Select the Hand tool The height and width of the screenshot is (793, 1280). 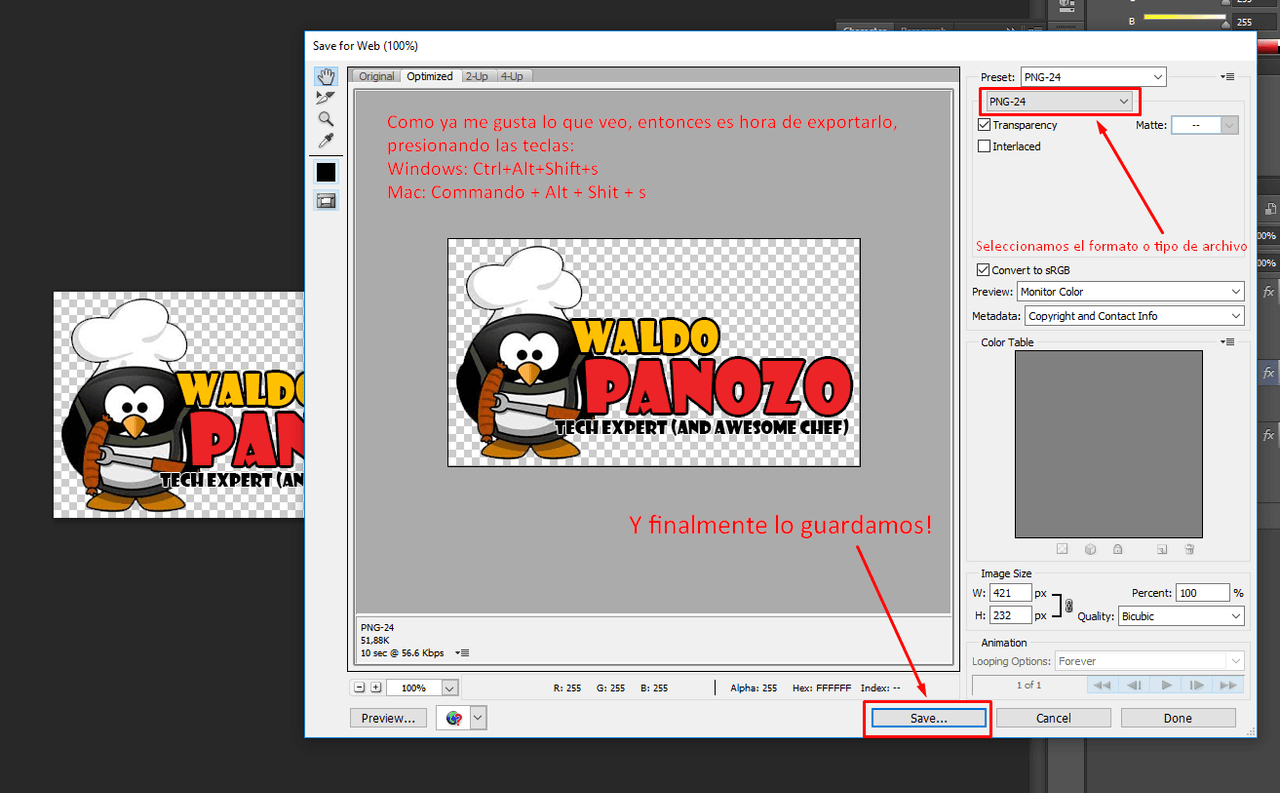click(x=326, y=77)
